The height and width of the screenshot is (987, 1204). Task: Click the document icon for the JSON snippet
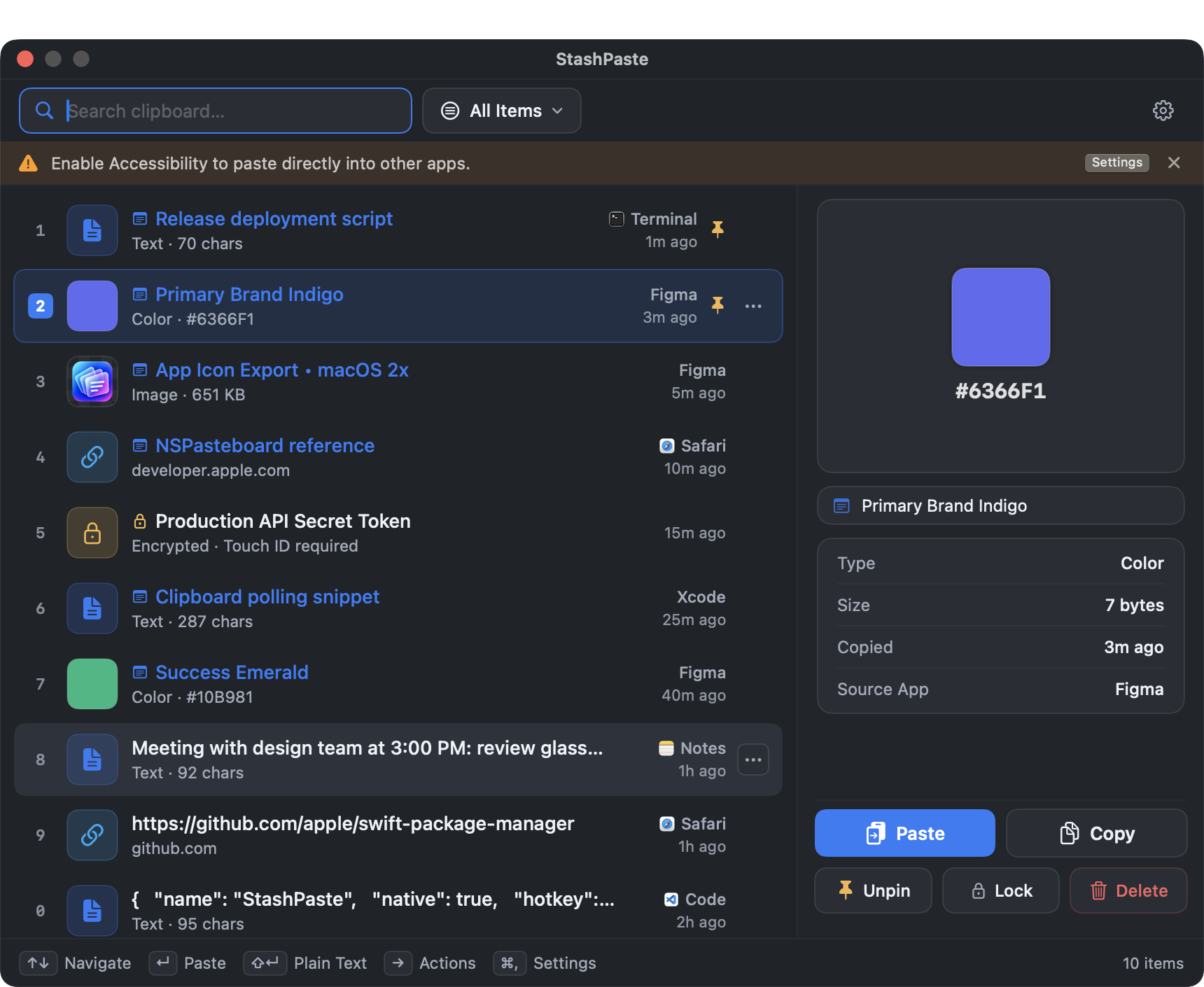pos(92,911)
